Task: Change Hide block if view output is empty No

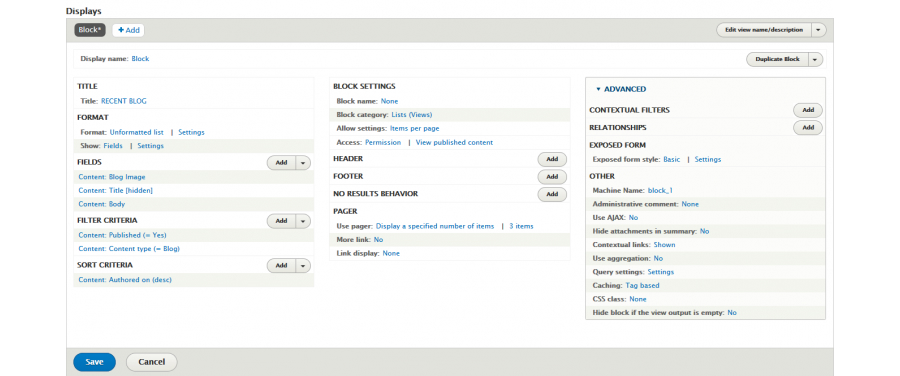Action: click(732, 313)
